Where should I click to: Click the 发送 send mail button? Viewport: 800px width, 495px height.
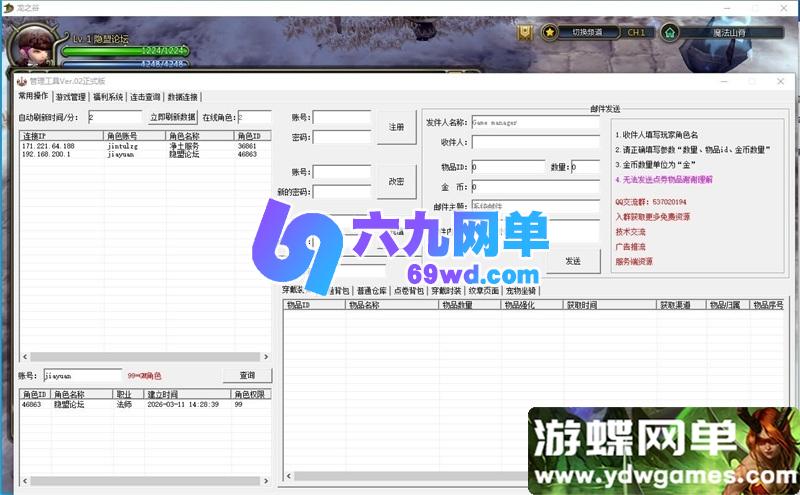pos(573,261)
